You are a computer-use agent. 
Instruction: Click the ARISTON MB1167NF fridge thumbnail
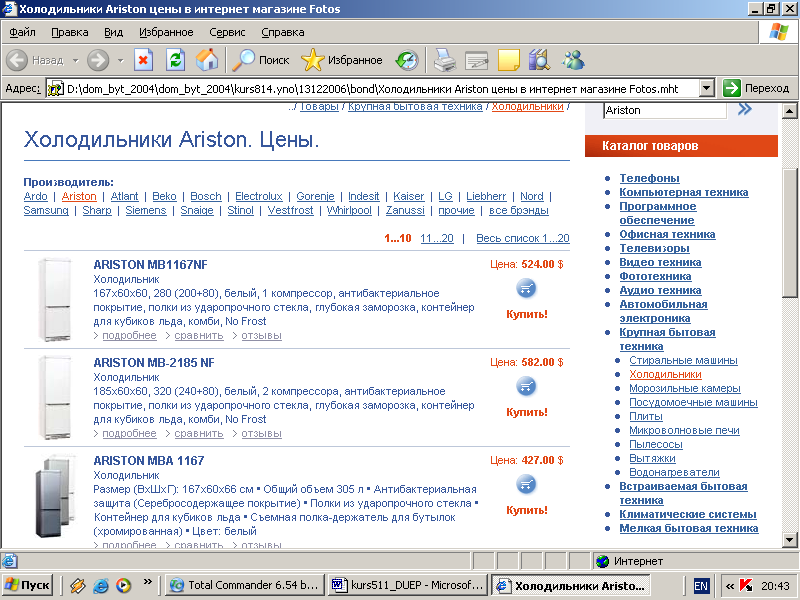coord(55,299)
